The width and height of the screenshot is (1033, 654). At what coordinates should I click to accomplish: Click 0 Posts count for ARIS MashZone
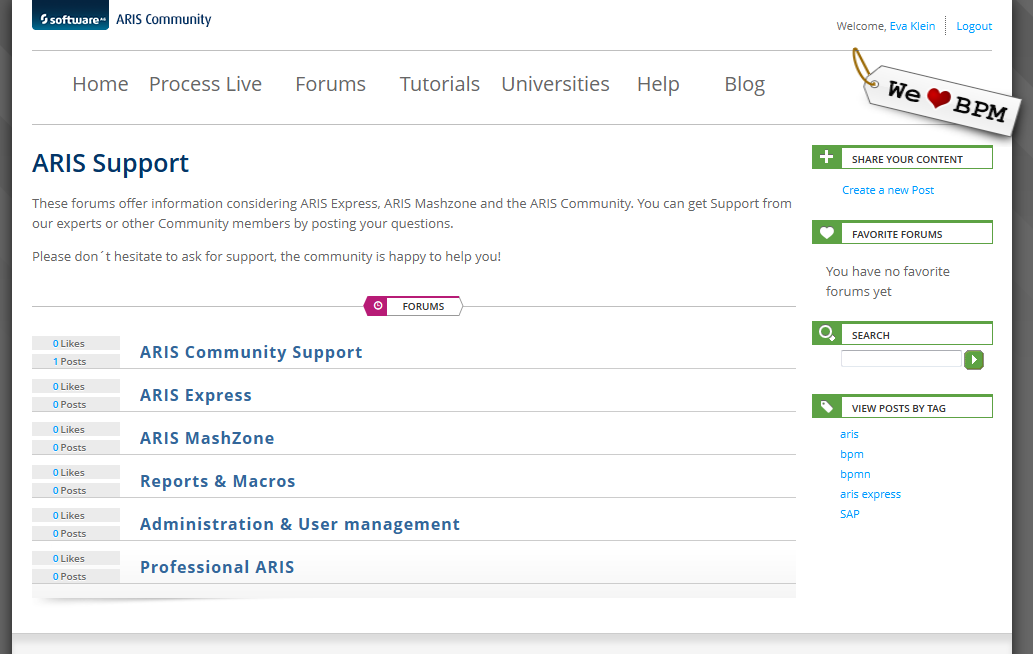(76, 448)
